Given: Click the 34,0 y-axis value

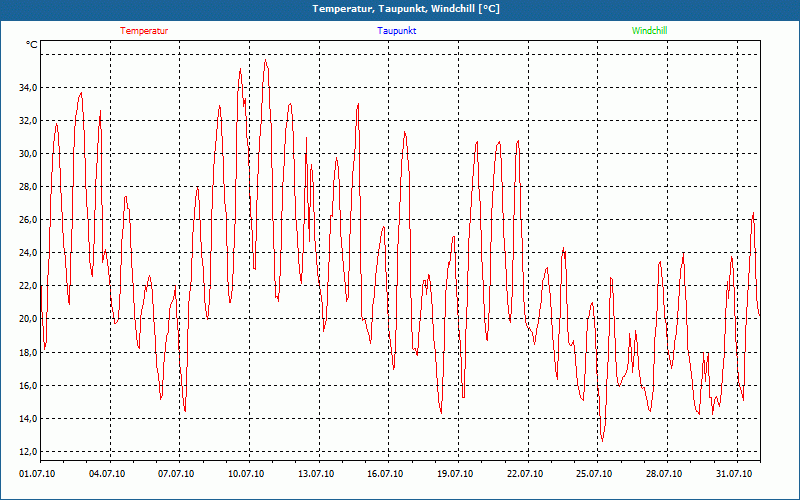Looking at the screenshot, I should 28,88.
